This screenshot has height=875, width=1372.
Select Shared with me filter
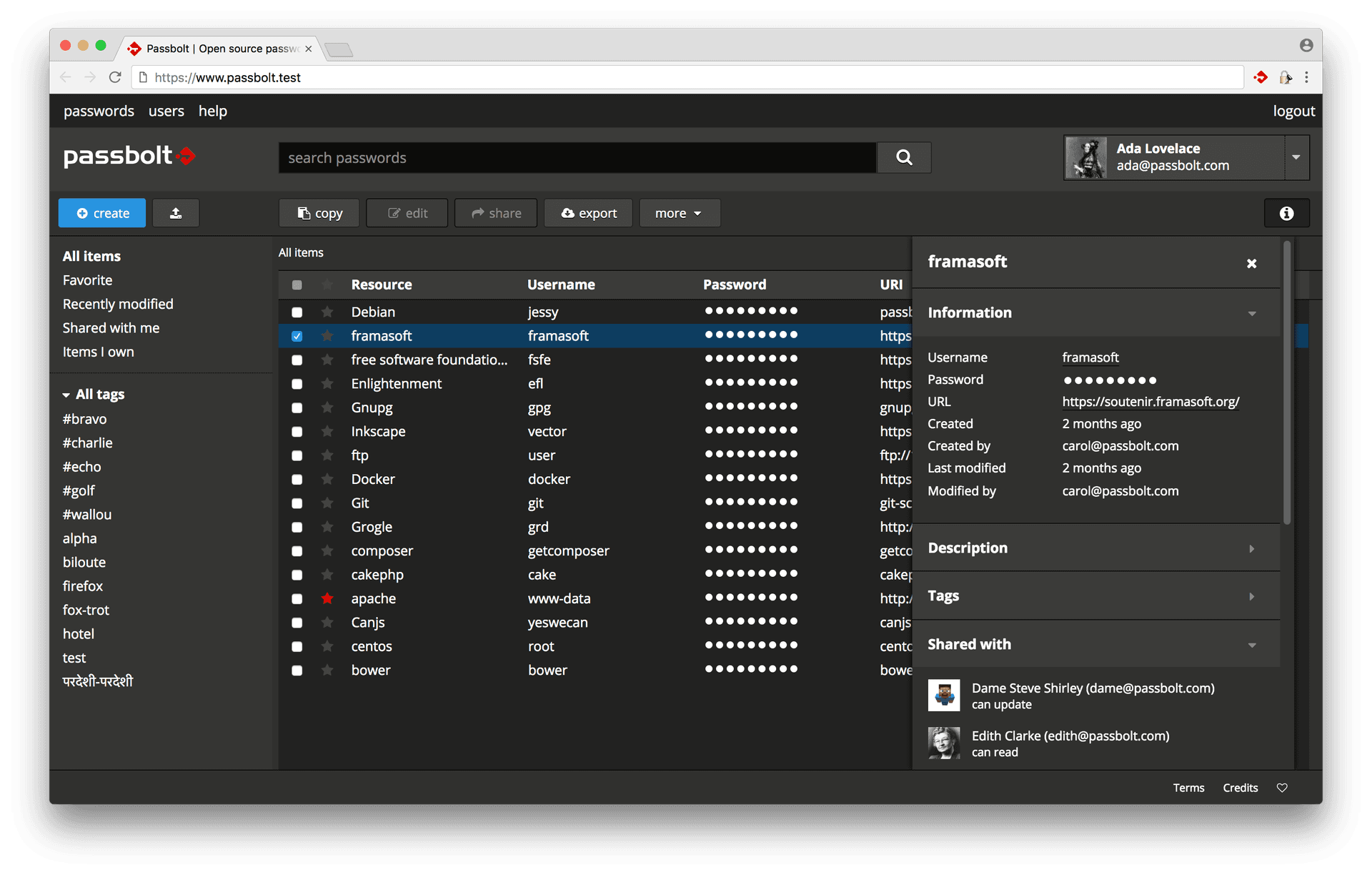coord(111,327)
